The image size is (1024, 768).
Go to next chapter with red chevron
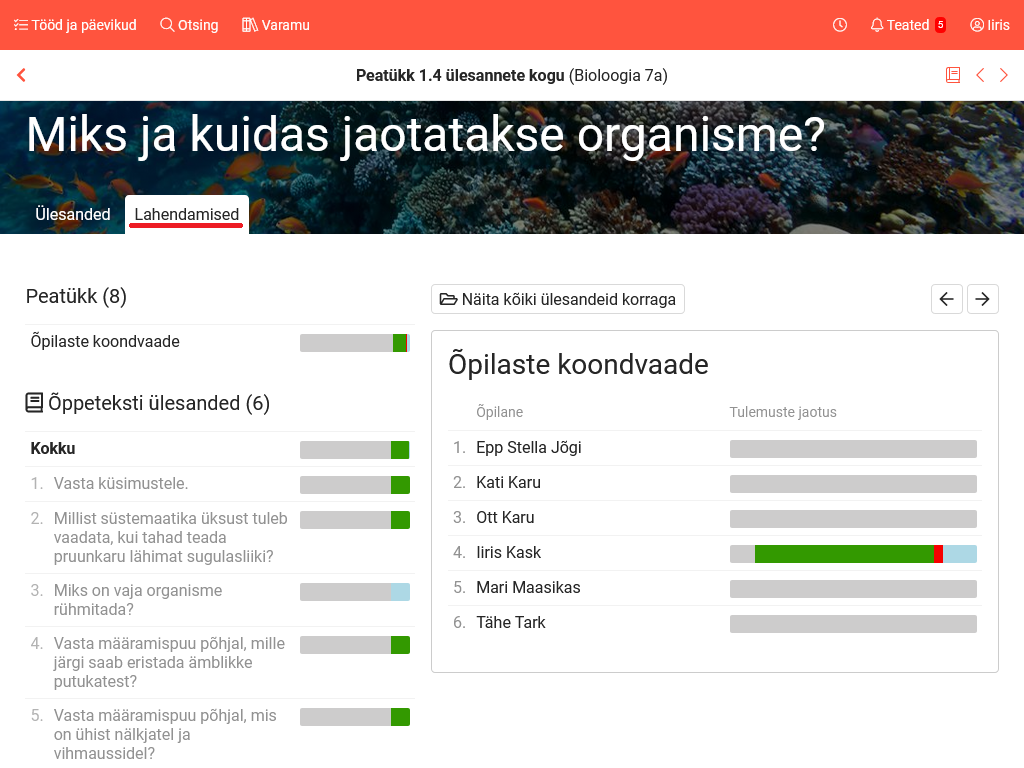point(1004,75)
